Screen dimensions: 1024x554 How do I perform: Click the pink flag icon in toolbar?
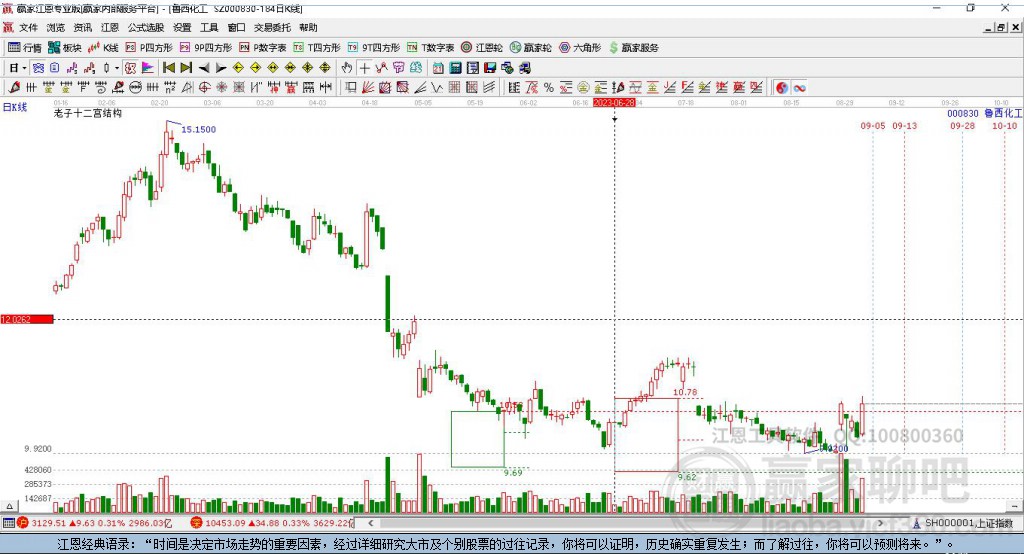tap(148, 68)
